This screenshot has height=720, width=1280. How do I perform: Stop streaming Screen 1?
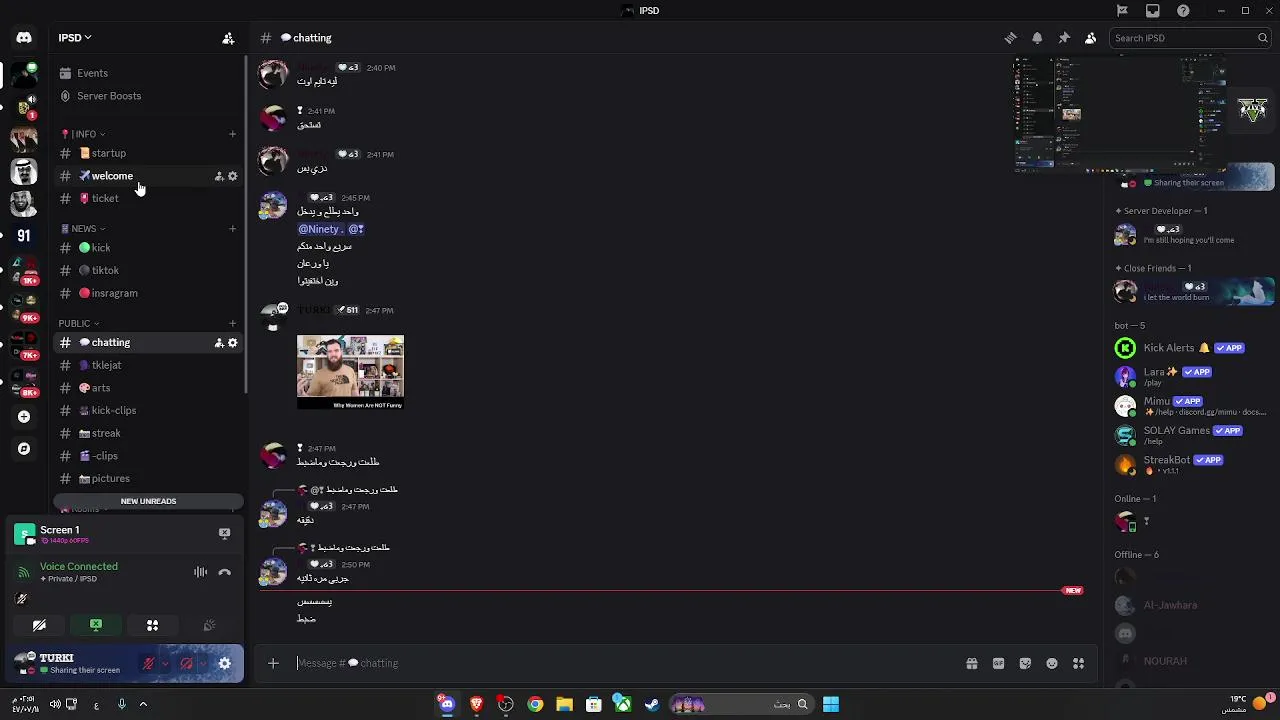224,534
